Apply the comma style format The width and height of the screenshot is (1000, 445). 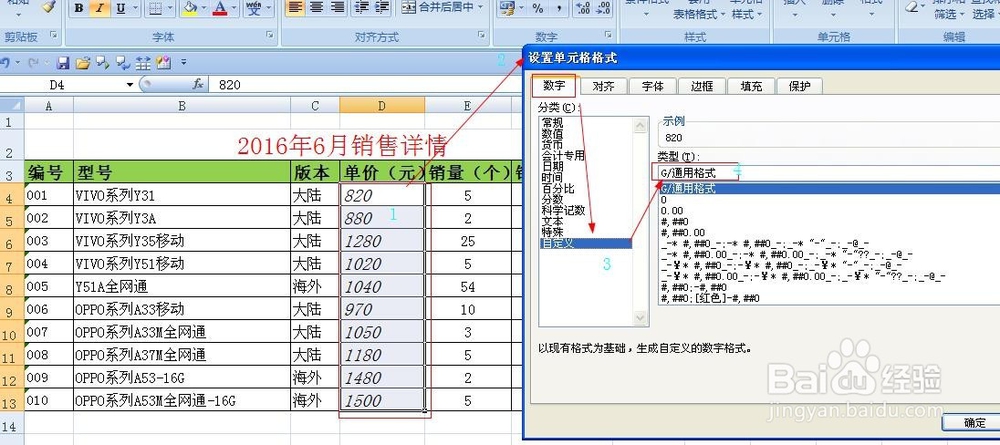[x=559, y=8]
